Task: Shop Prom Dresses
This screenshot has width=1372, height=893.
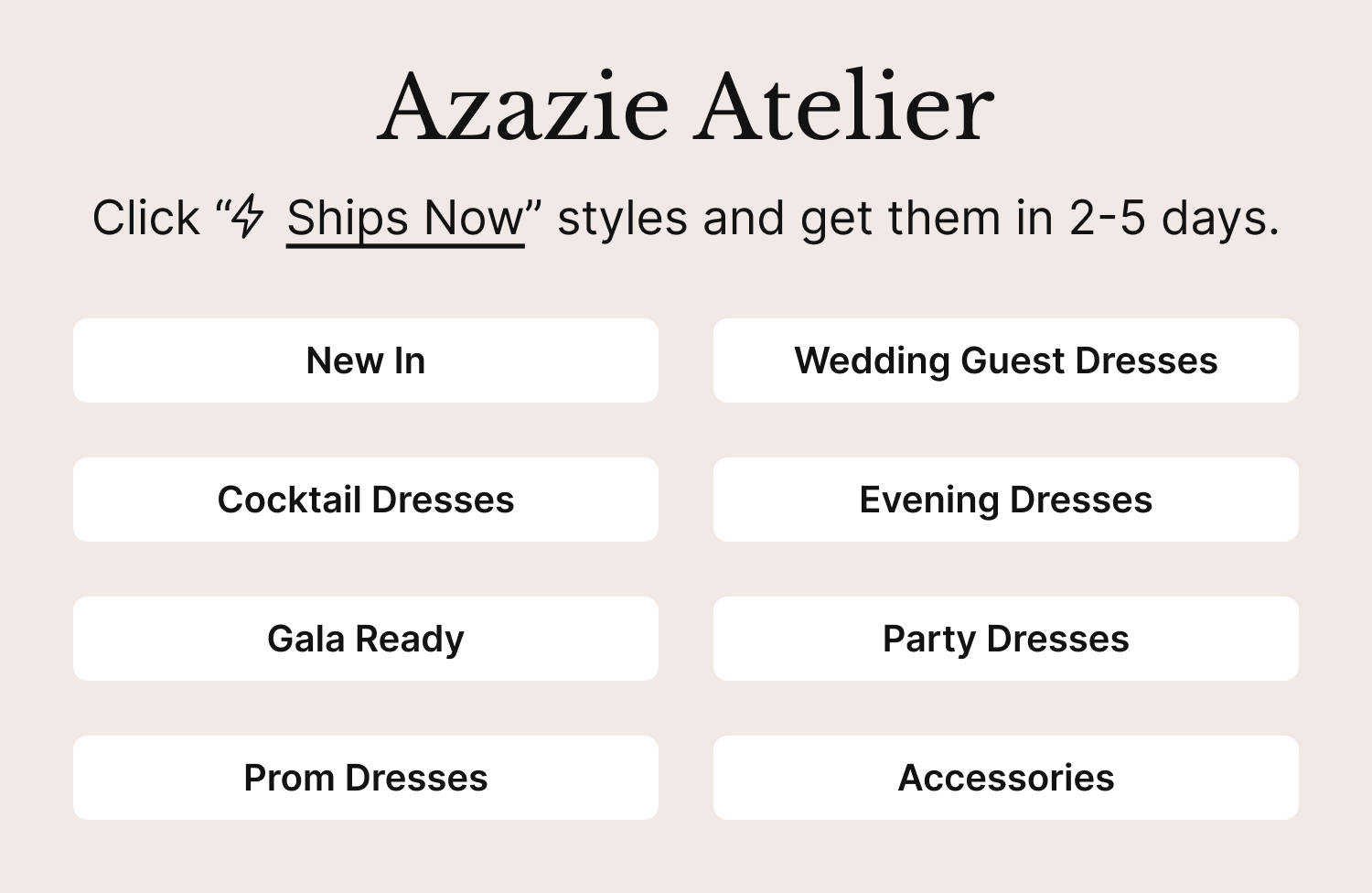Action: coord(366,778)
